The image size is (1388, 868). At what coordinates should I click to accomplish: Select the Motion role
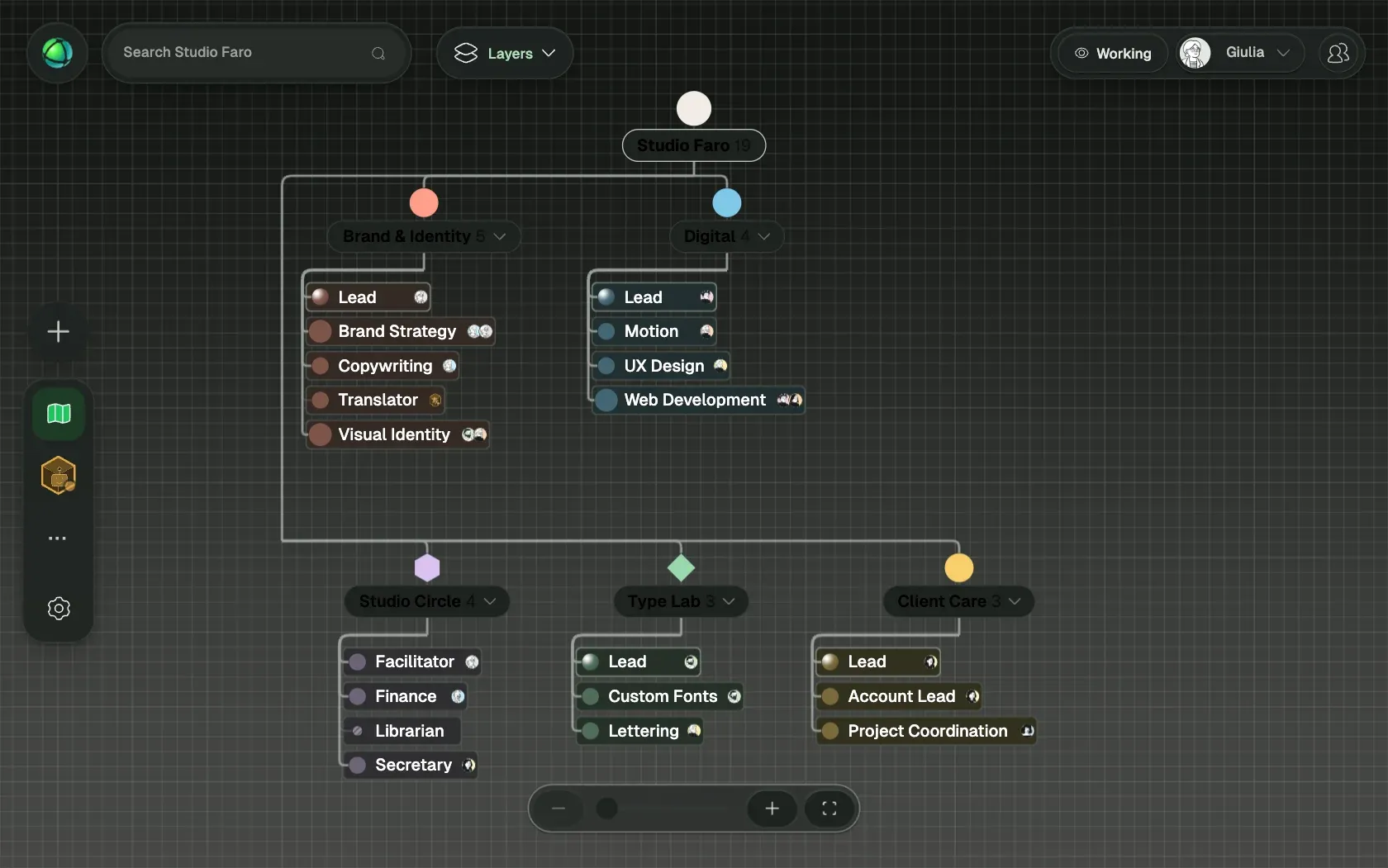654,332
